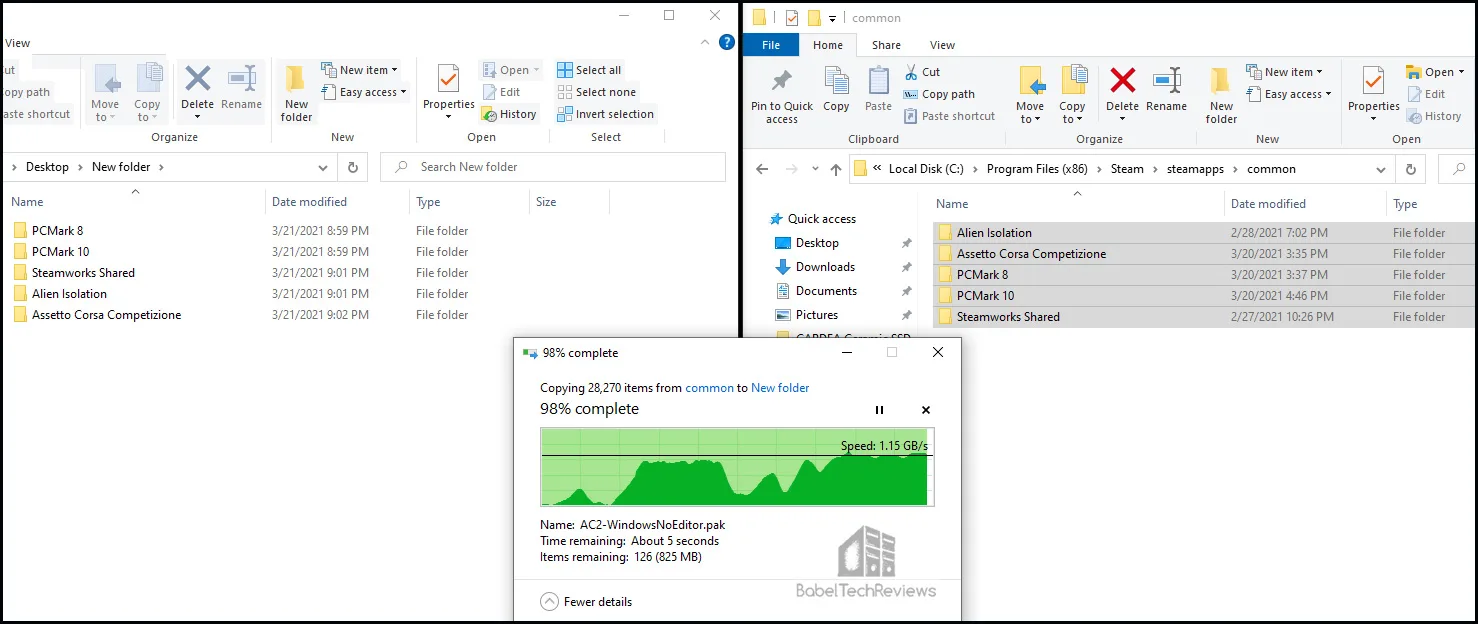Switch to the View tab in left window
This screenshot has height=624, width=1478.
click(x=18, y=43)
